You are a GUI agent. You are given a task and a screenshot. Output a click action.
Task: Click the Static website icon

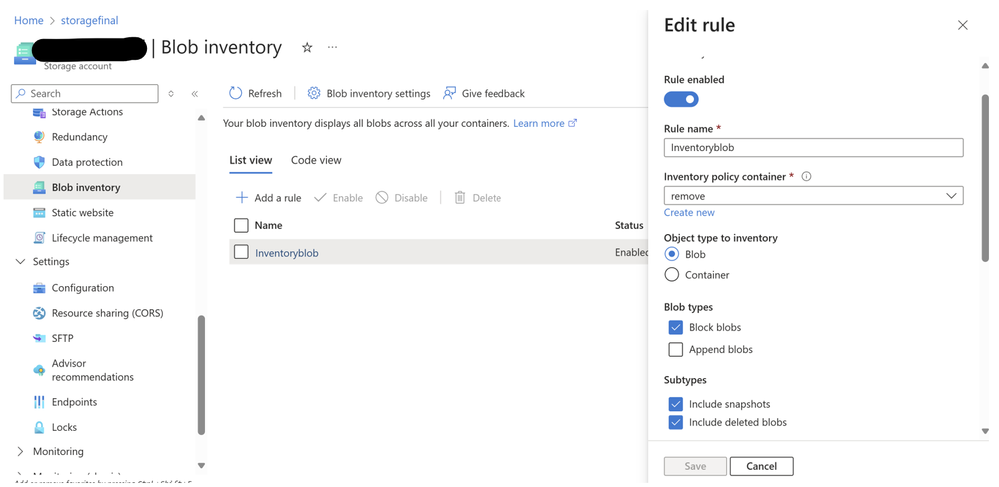[40, 213]
